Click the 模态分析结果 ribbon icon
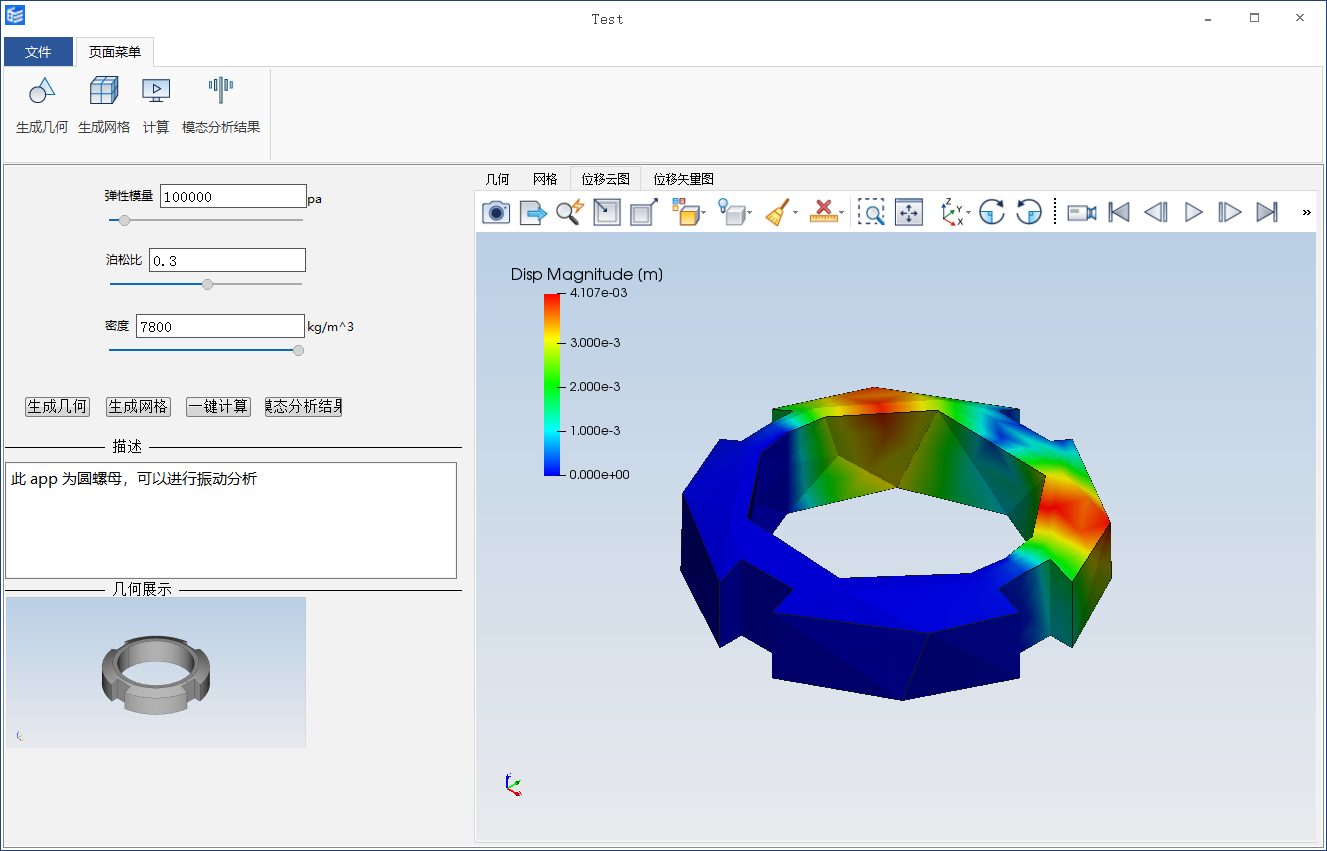This screenshot has width=1327, height=851. pyautogui.click(x=221, y=91)
